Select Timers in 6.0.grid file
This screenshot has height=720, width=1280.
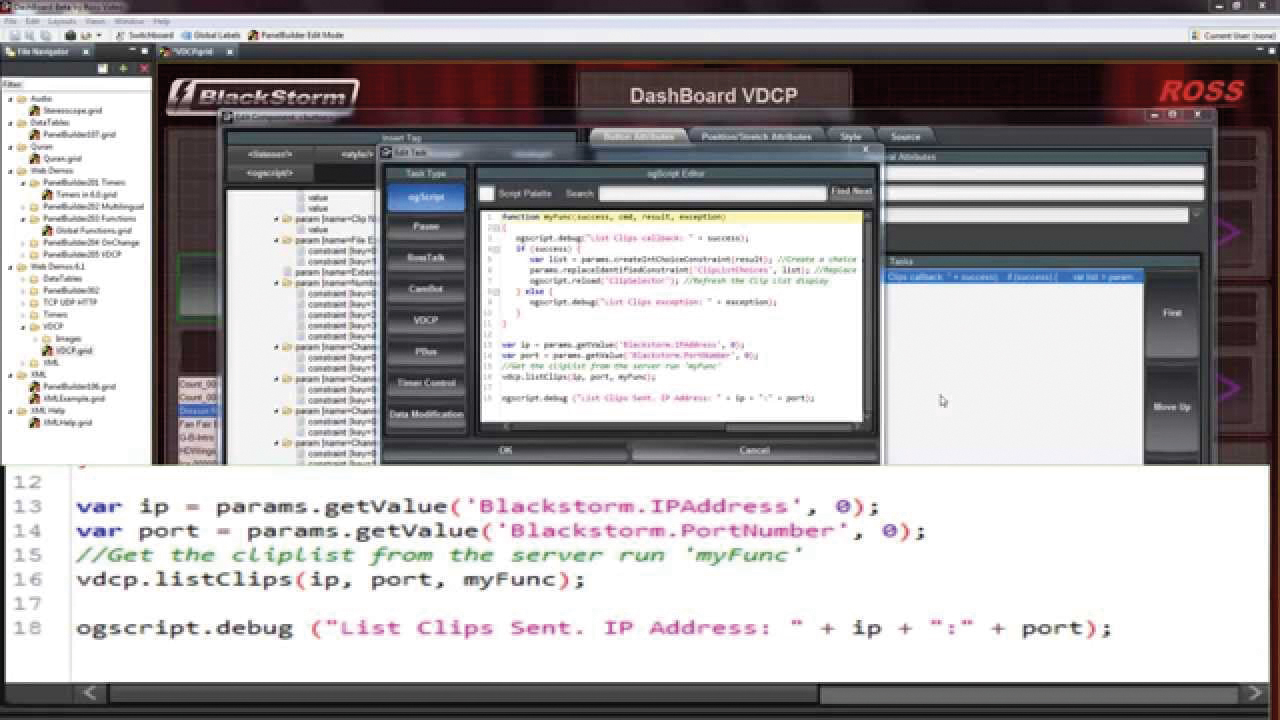pyautogui.click(x=79, y=195)
